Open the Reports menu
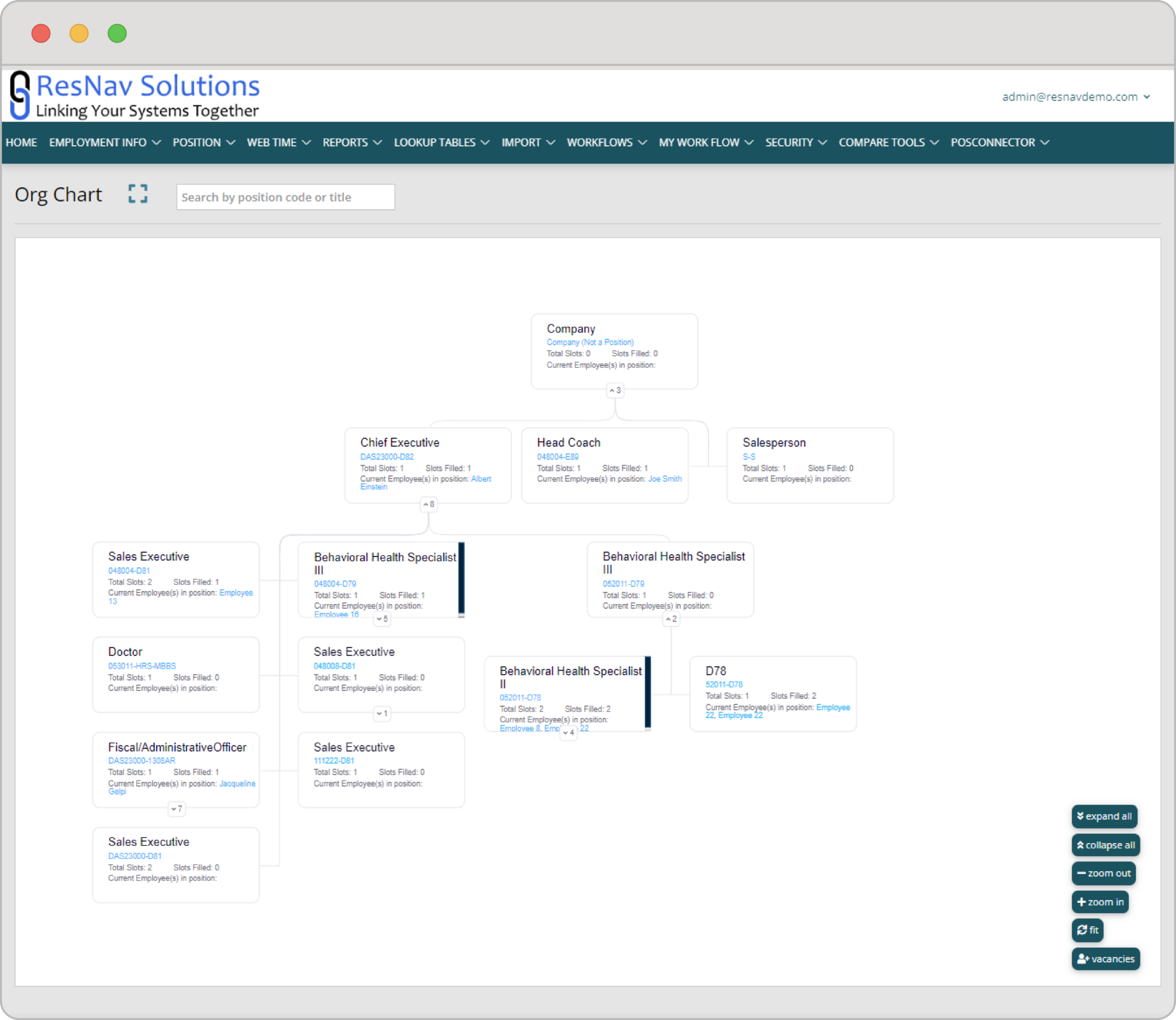This screenshot has height=1020, width=1176. [351, 142]
